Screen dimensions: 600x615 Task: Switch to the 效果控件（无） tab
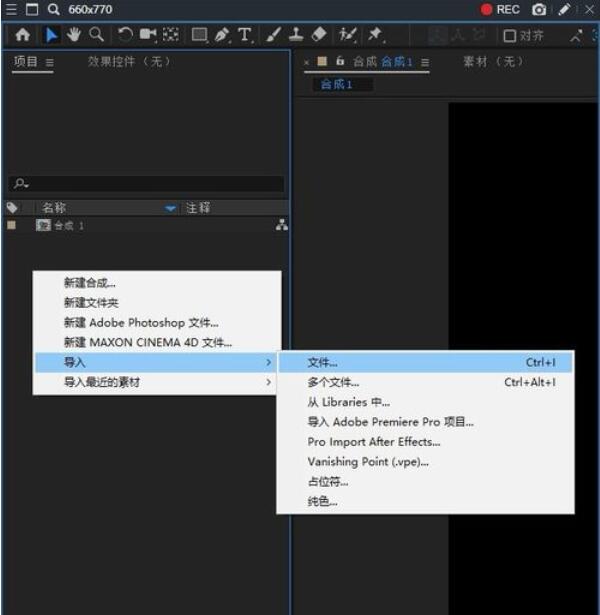pyautogui.click(x=129, y=62)
